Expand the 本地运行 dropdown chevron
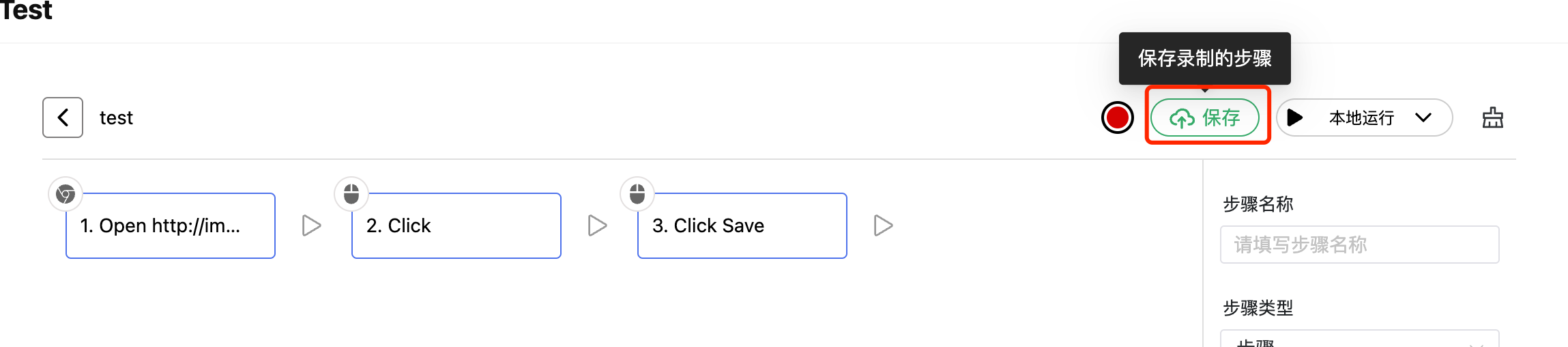This screenshot has width=1568, height=347. (x=1423, y=117)
